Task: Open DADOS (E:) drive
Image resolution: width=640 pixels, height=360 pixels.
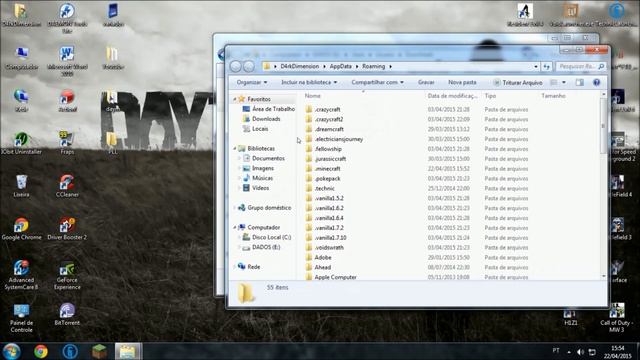Action: click(266, 247)
